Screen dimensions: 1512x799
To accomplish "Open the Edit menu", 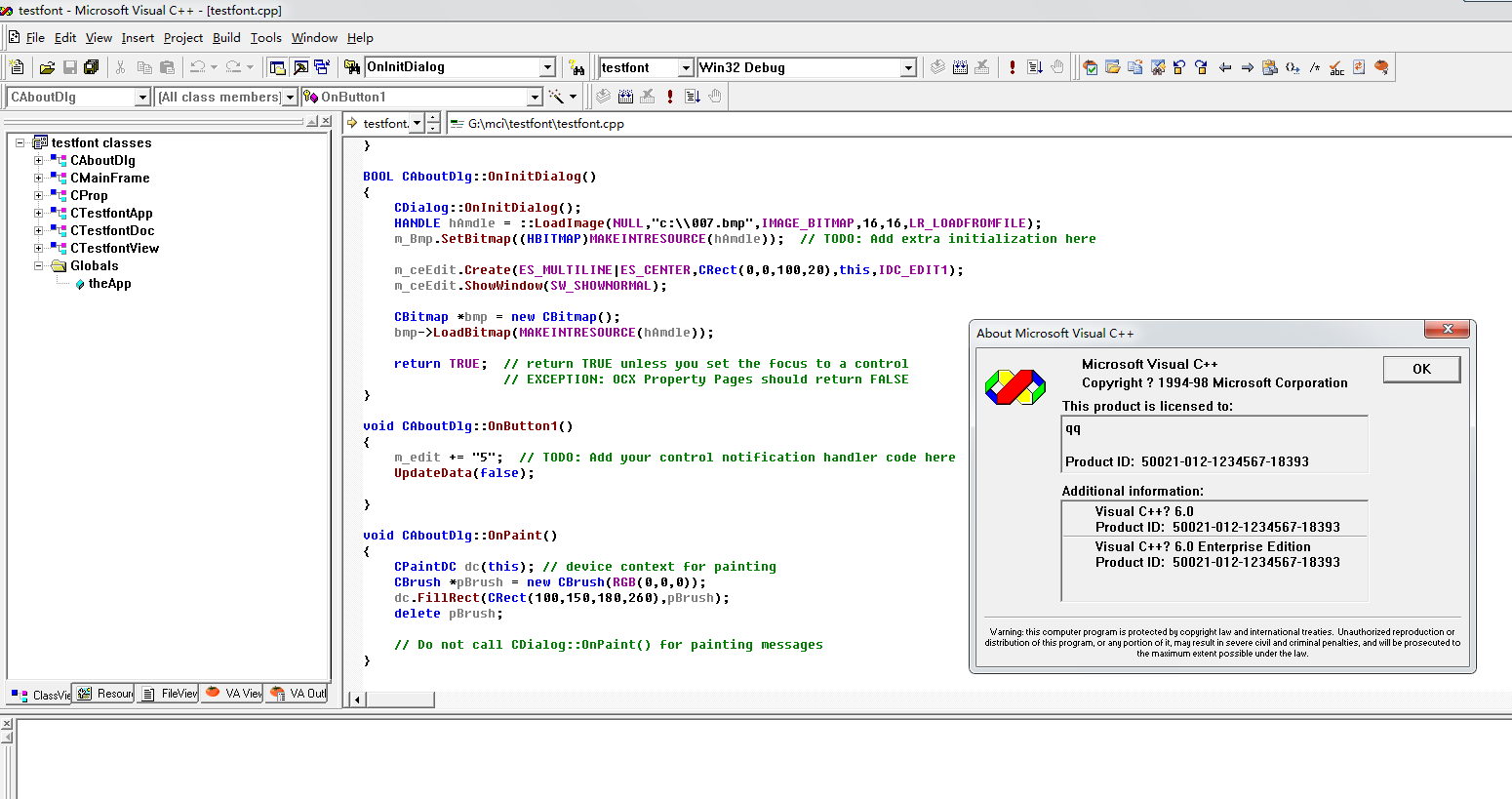I will (65, 38).
